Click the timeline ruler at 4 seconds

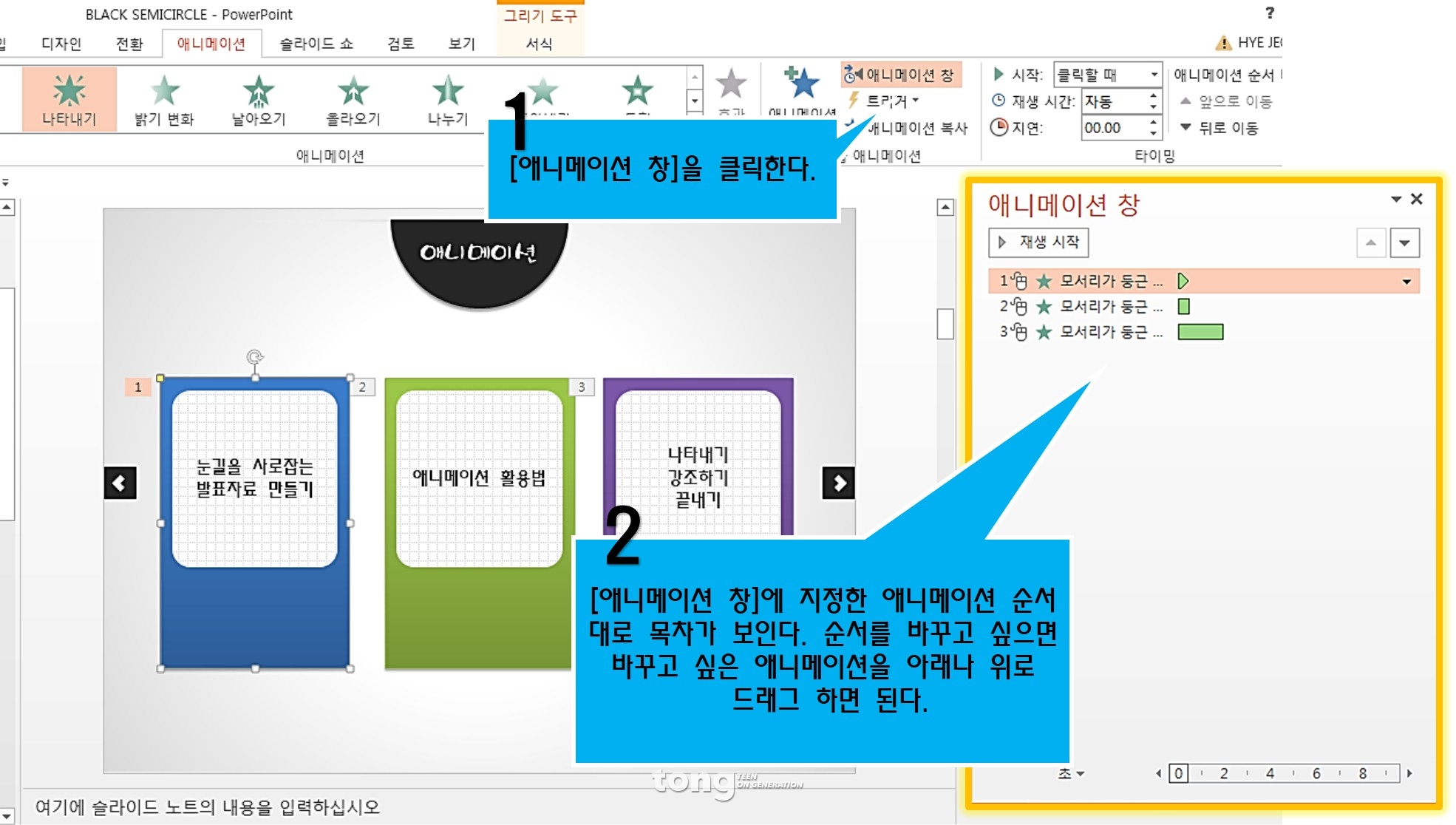[1270, 773]
